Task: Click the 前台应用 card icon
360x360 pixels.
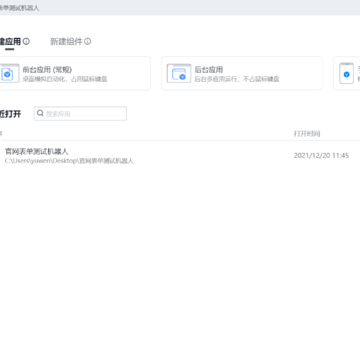Action: pos(9,73)
